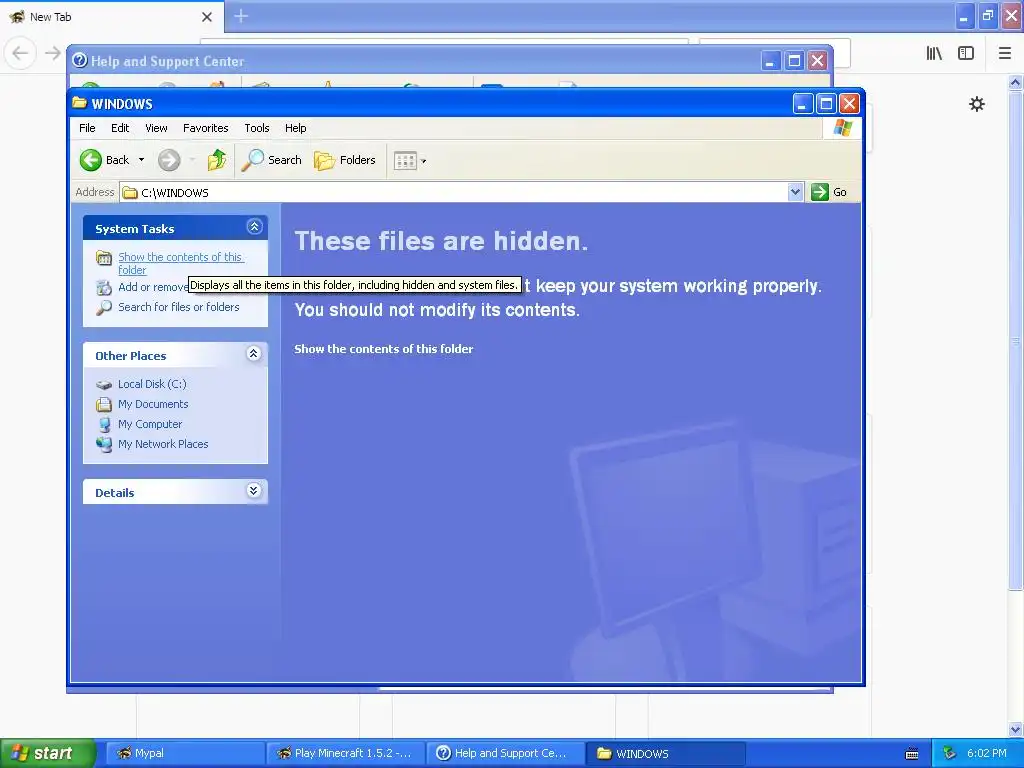1024x768 pixels.
Task: Expand the address bar dropdown
Action: (x=795, y=192)
